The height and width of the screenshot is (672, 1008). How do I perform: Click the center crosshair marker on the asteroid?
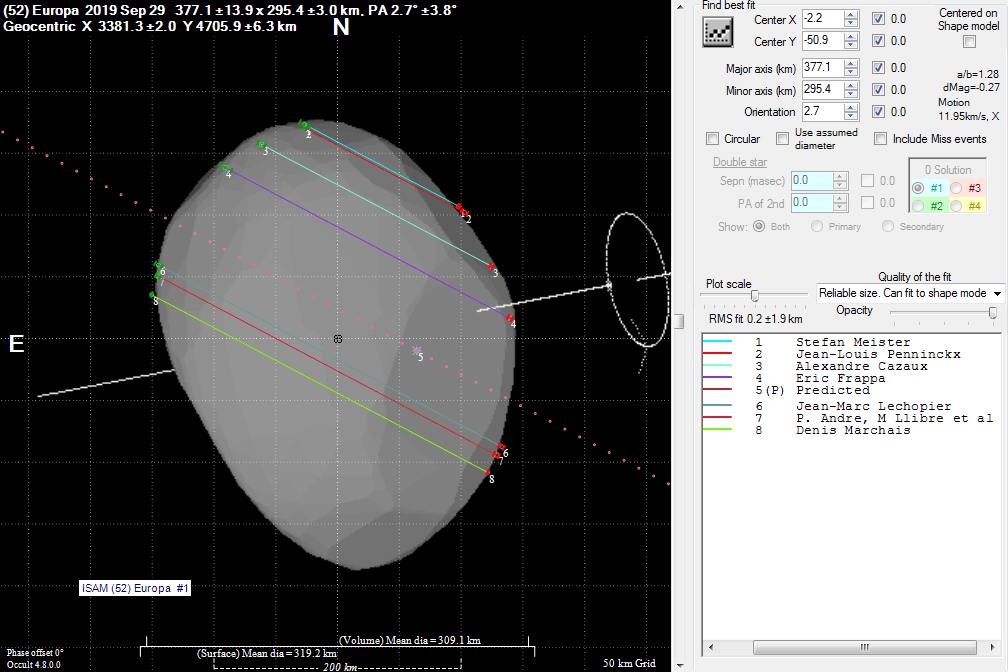[x=338, y=339]
